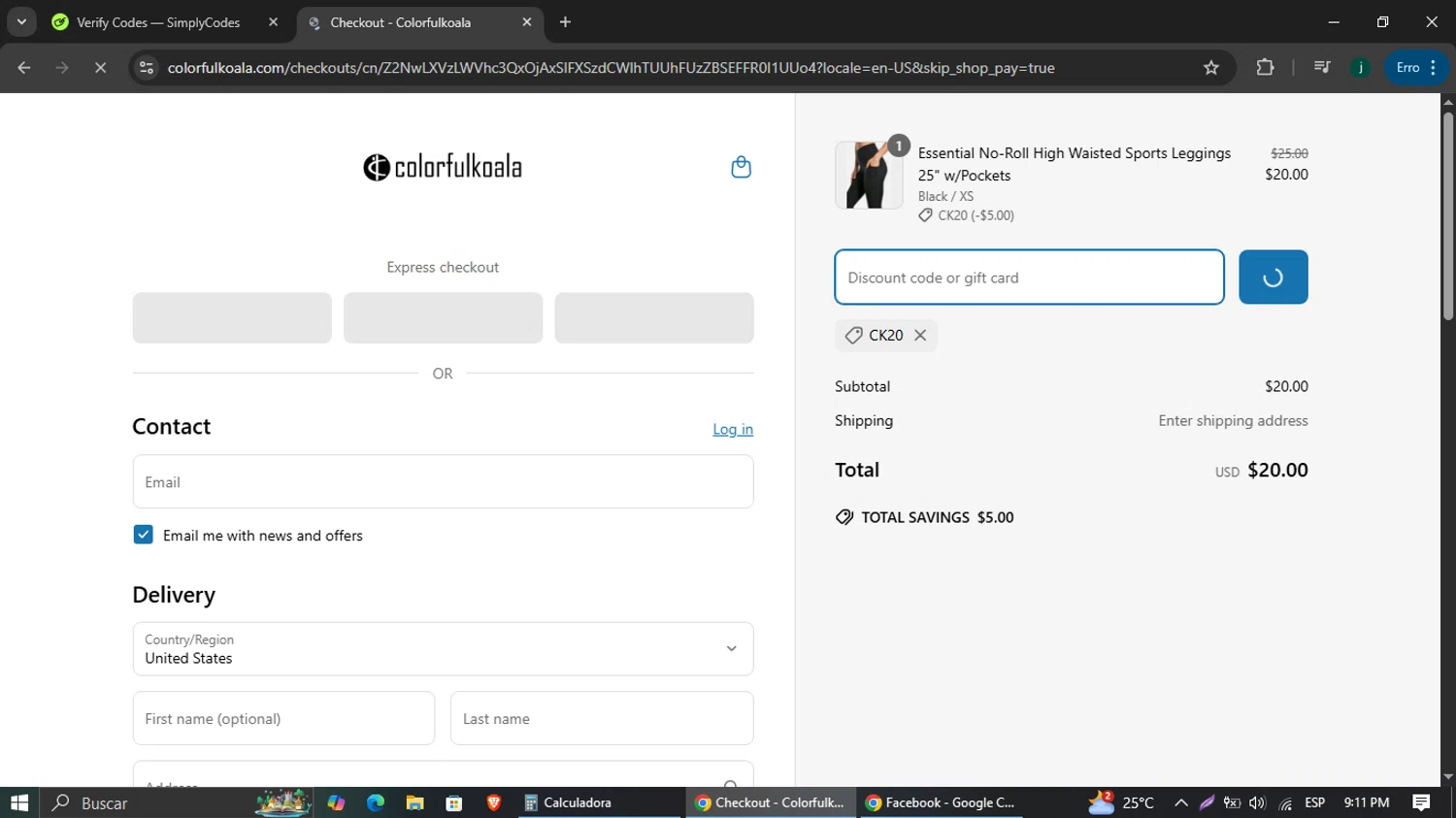1456x818 pixels.
Task: Close the Checkout - Colorfulkoala tab
Action: 527,22
